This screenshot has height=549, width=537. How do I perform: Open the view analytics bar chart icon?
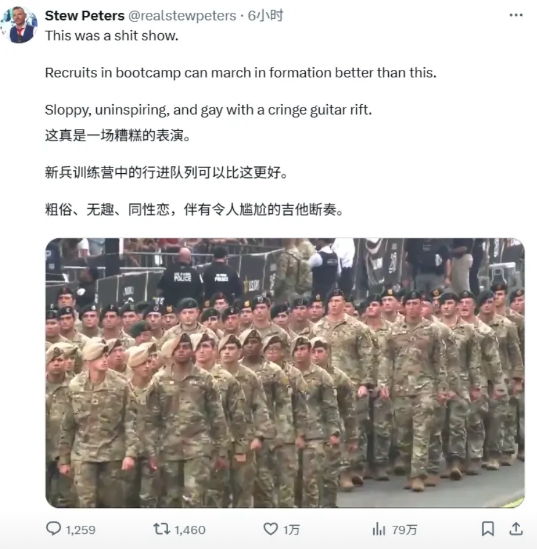379,529
